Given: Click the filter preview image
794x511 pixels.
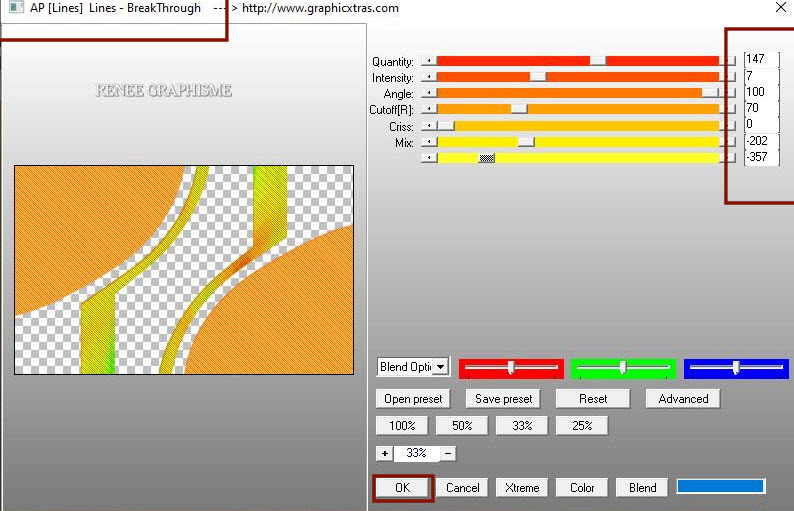Looking at the screenshot, I should tap(184, 270).
